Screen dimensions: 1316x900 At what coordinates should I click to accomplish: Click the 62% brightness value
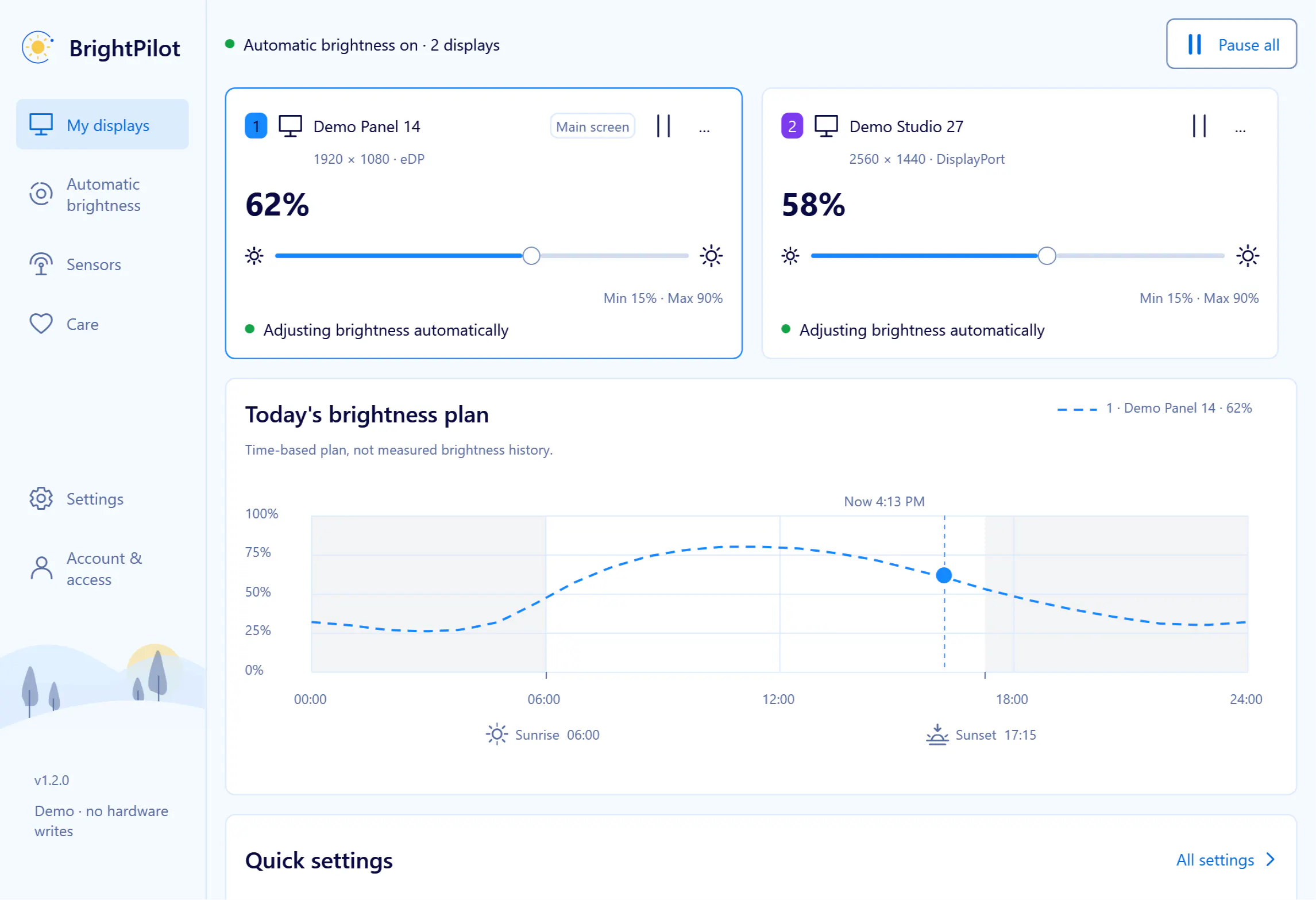coord(277,205)
